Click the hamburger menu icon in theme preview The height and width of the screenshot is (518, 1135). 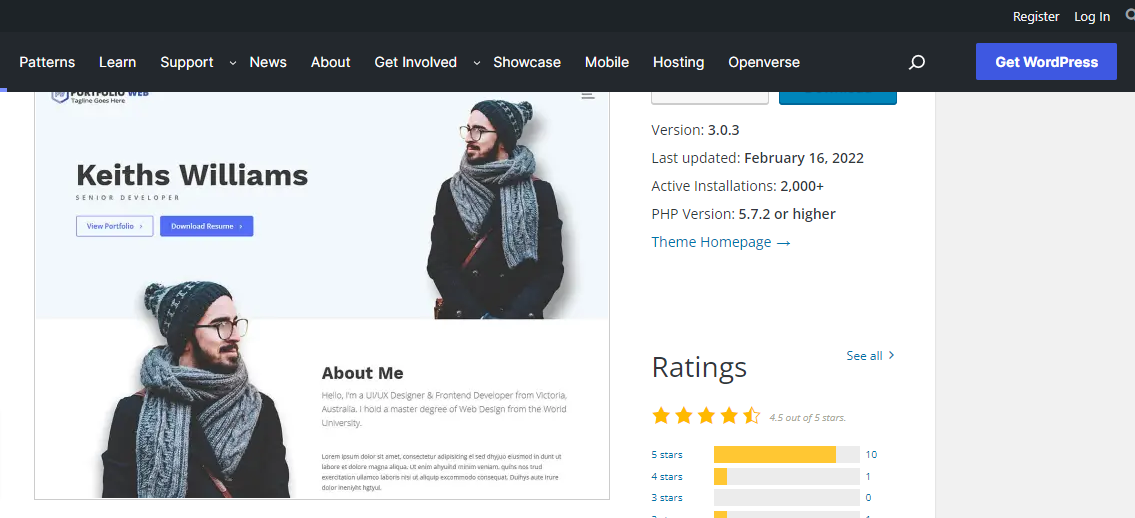[588, 95]
